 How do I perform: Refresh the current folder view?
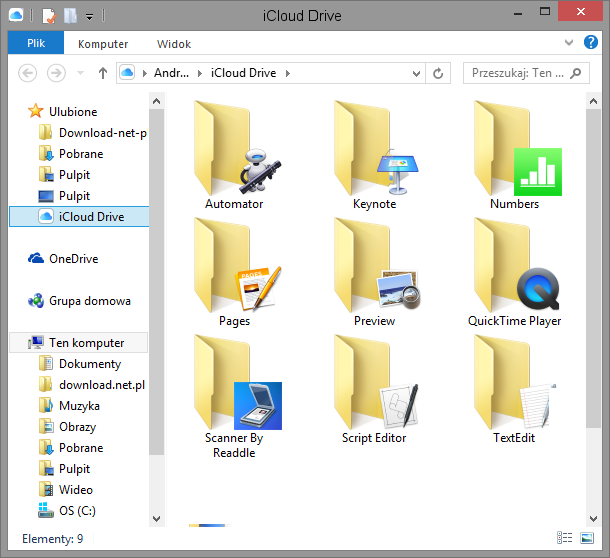(x=438, y=73)
